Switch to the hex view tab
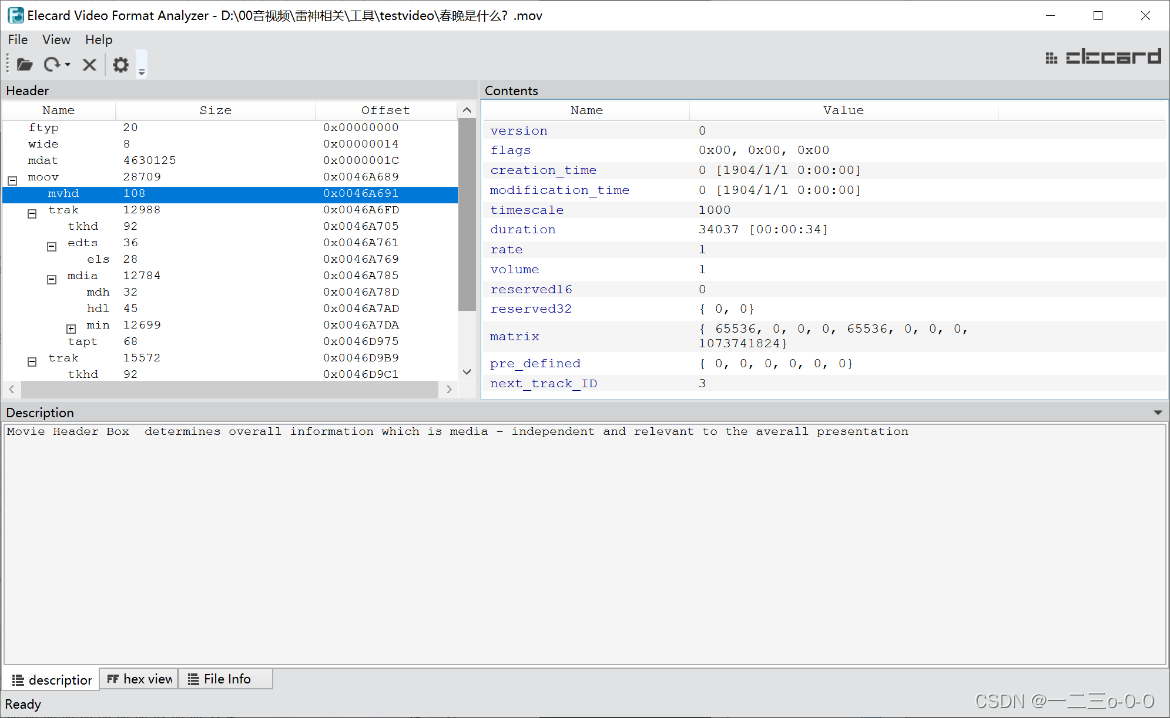Viewport: 1170px width, 718px height. (x=140, y=678)
